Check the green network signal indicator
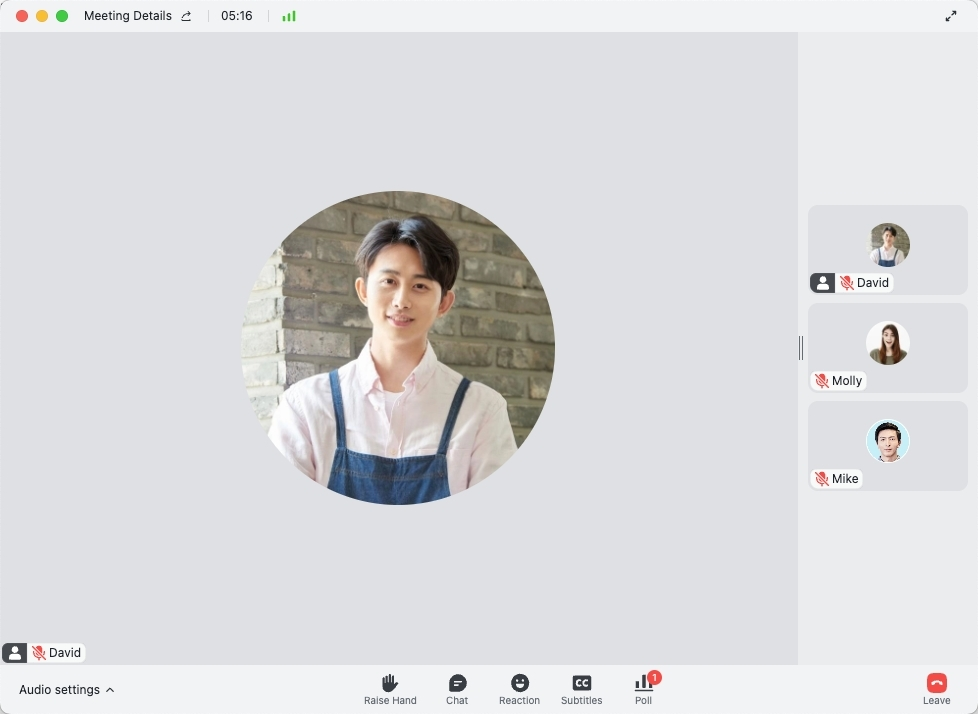The image size is (978, 714). (x=289, y=16)
